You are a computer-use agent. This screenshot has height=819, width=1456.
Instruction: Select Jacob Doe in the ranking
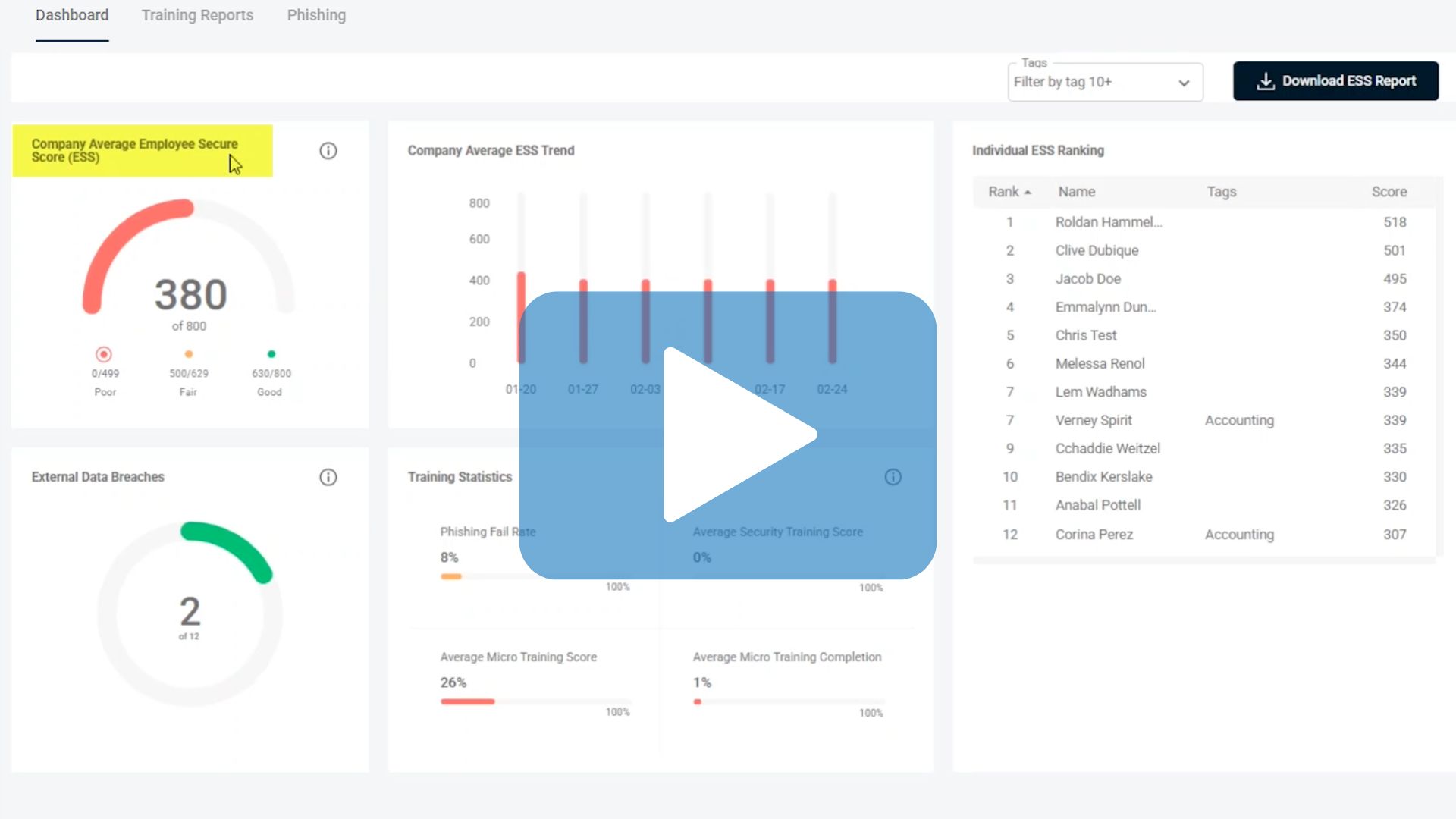(x=1087, y=278)
